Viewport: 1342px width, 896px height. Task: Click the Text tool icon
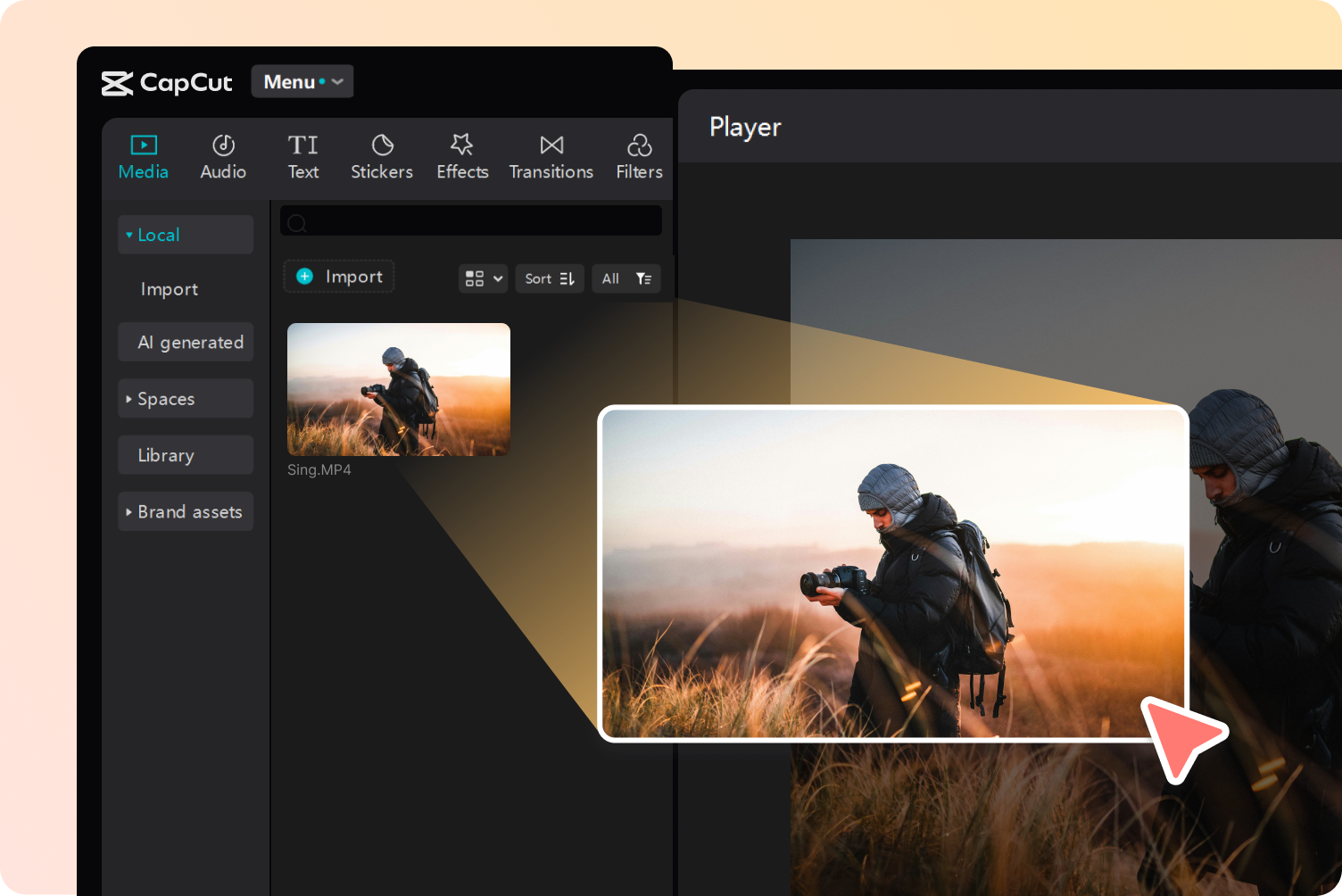click(302, 145)
